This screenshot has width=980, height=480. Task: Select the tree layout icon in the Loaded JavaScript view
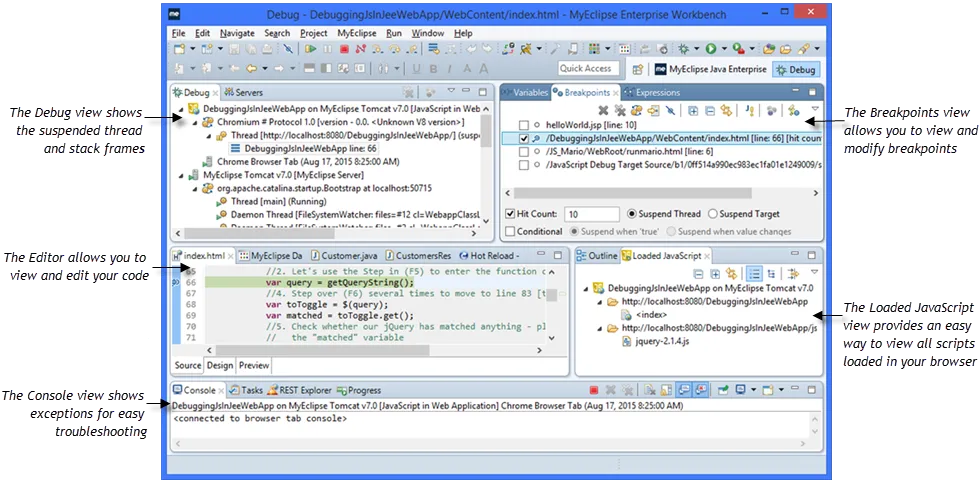click(771, 274)
